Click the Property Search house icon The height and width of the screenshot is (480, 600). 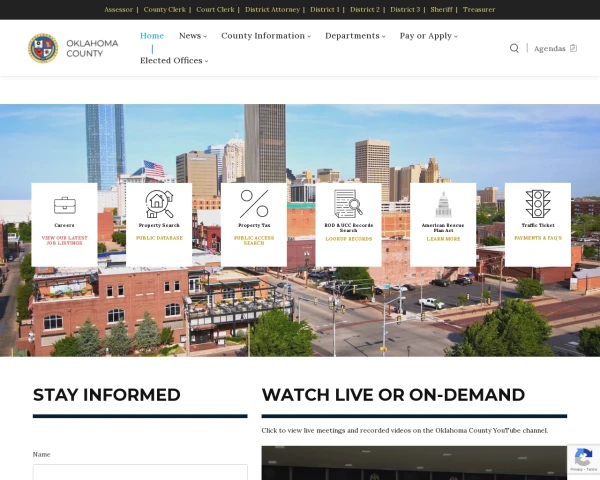159,204
